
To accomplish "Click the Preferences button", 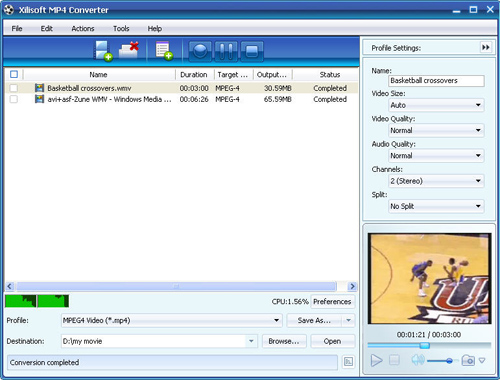I will point(332,301).
